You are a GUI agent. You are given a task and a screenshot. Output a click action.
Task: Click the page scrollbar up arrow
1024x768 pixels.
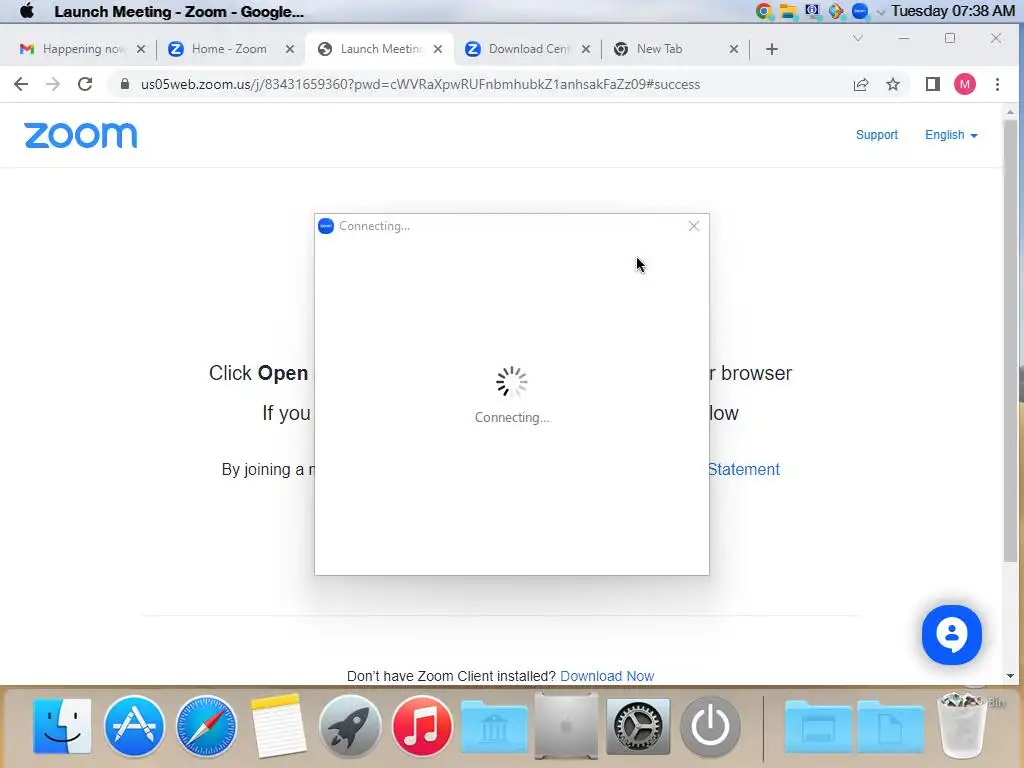(1010, 112)
